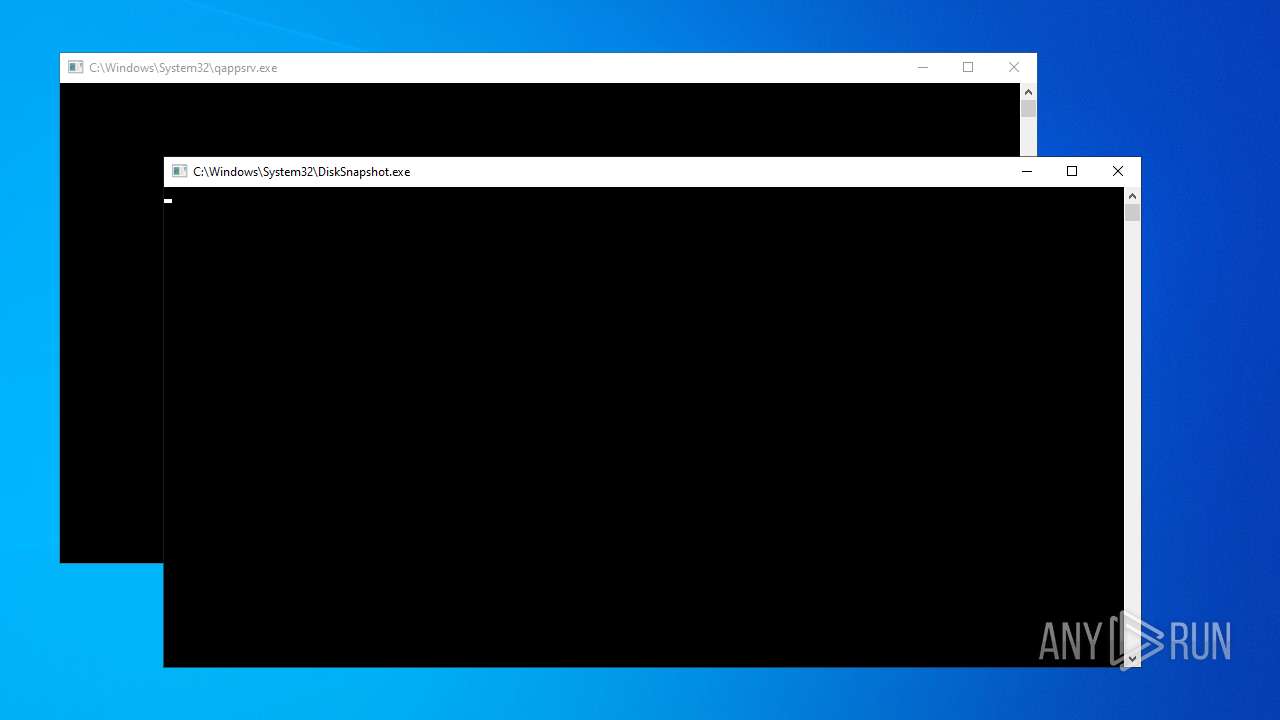Viewport: 1280px width, 720px height.
Task: Click the qappsrv.exe scrollbar up arrow
Action: click(1028, 92)
